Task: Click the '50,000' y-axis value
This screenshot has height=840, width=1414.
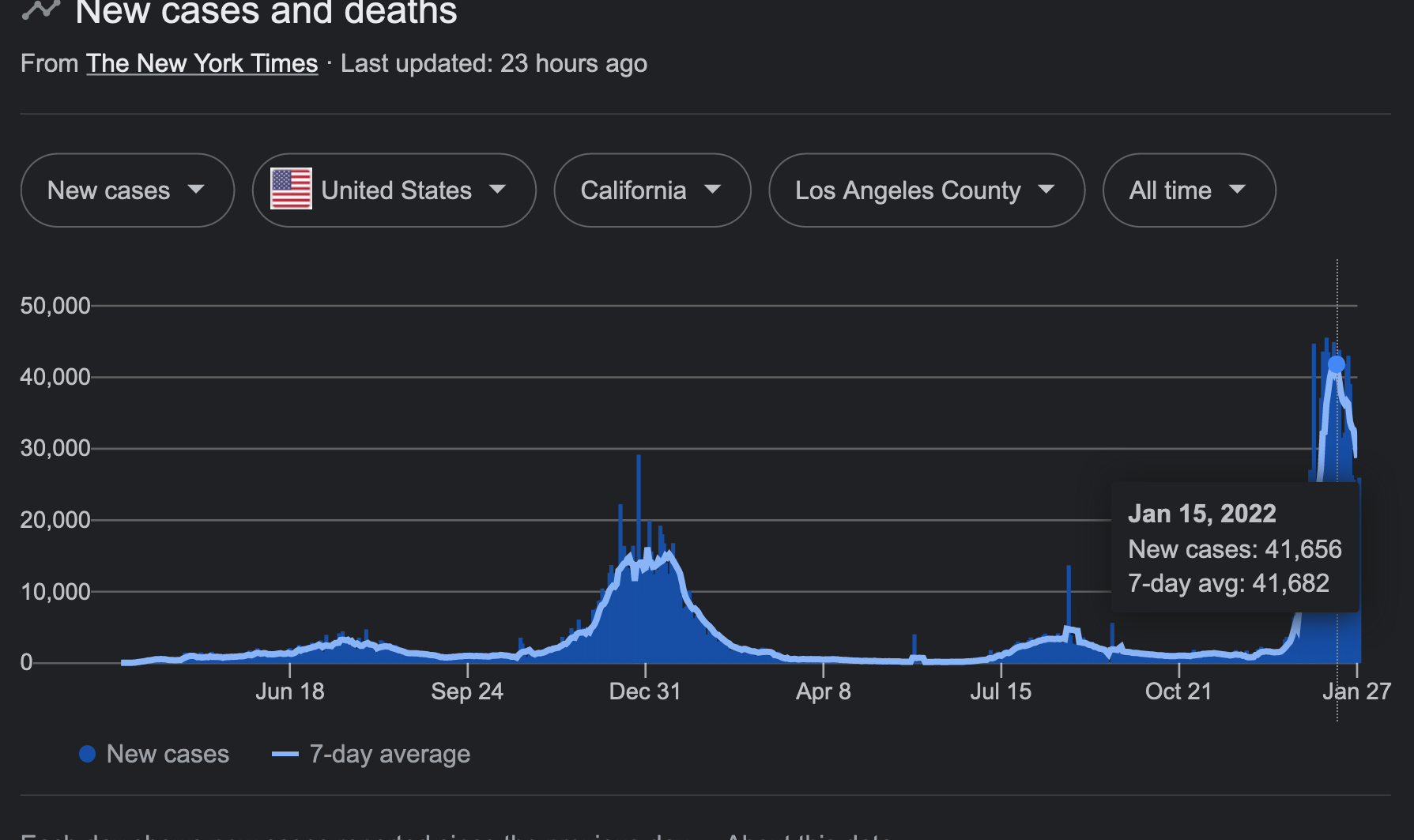Action: [55, 306]
